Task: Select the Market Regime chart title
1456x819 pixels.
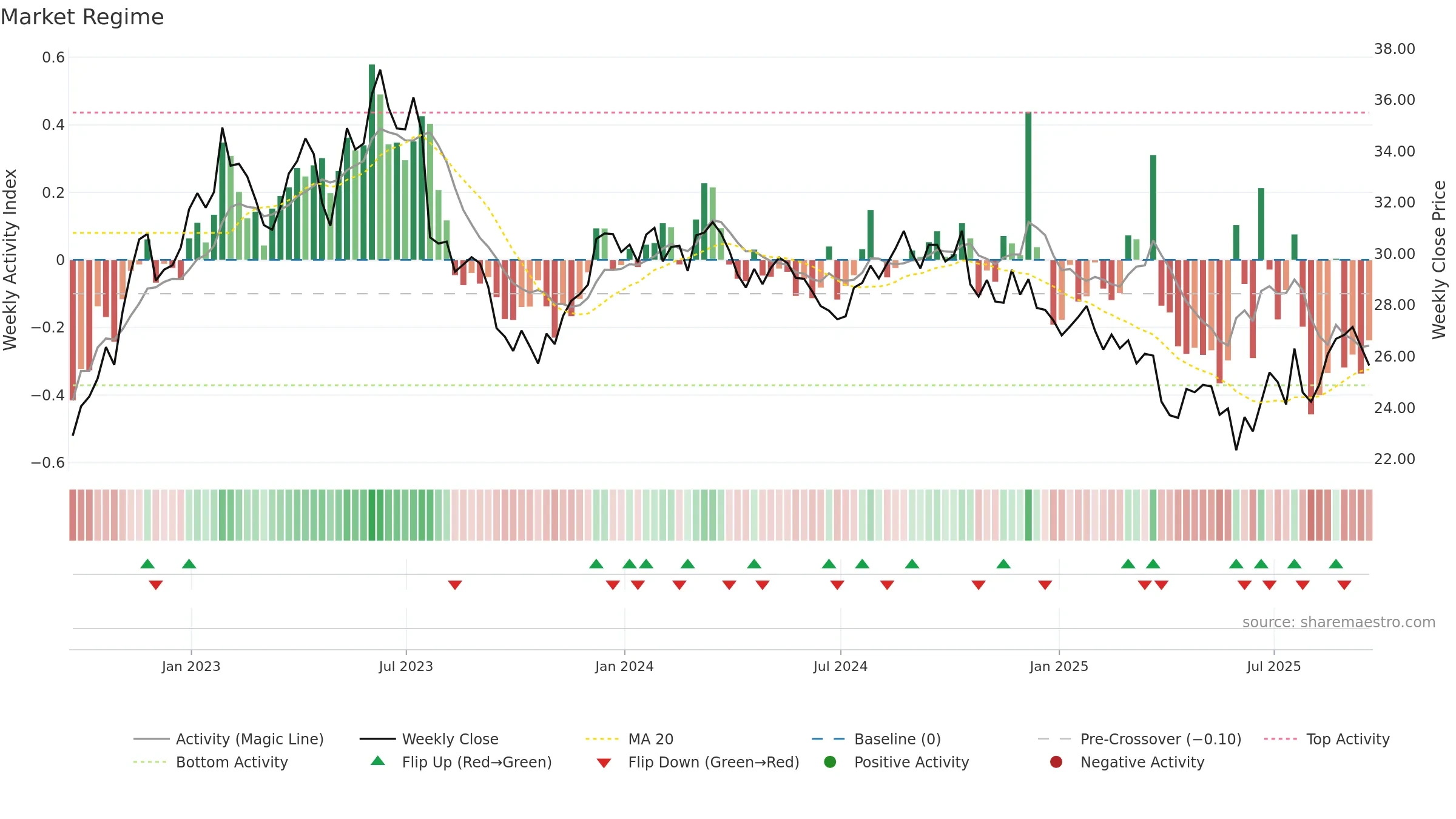Action: point(82,17)
